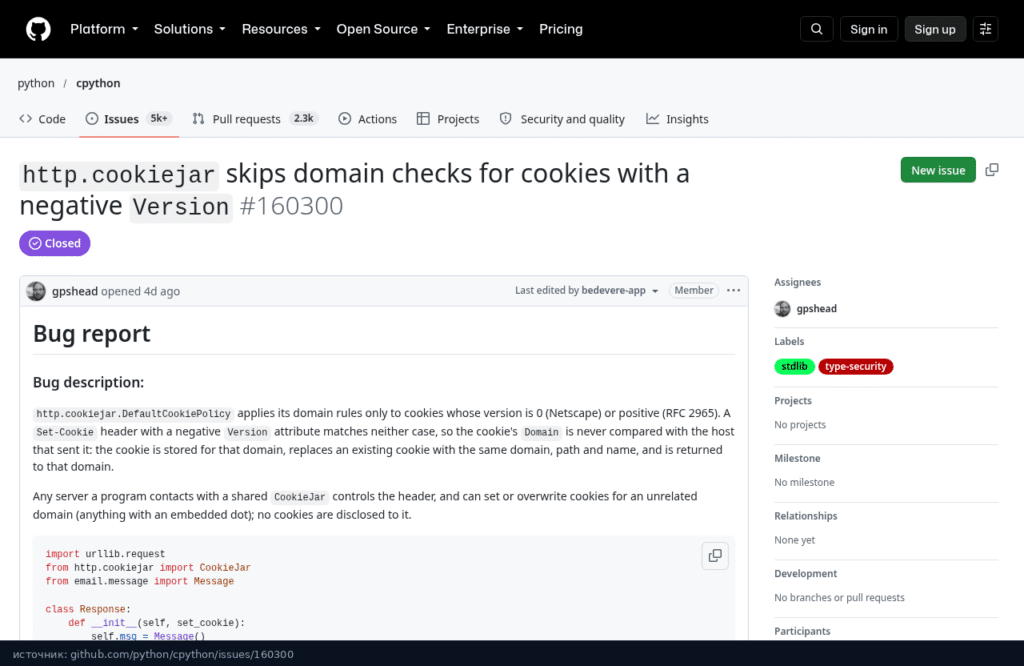Open the Projects tab

tap(448, 119)
